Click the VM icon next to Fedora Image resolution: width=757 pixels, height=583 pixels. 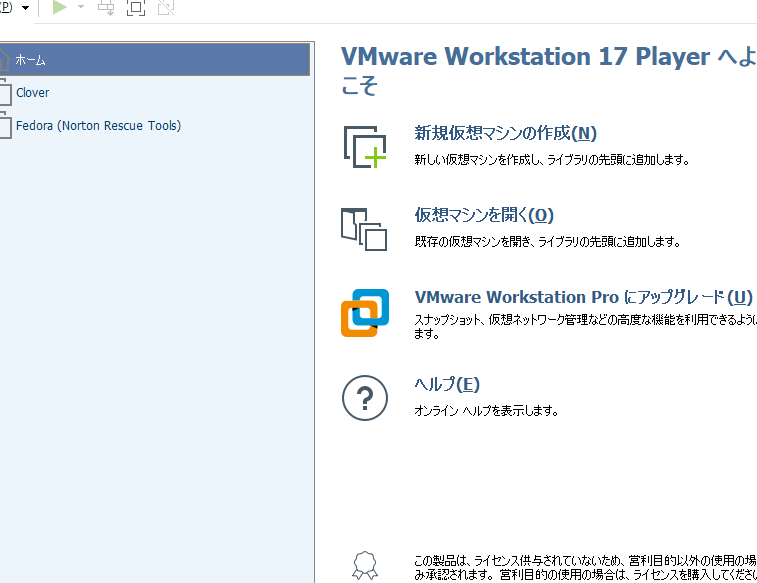5,125
